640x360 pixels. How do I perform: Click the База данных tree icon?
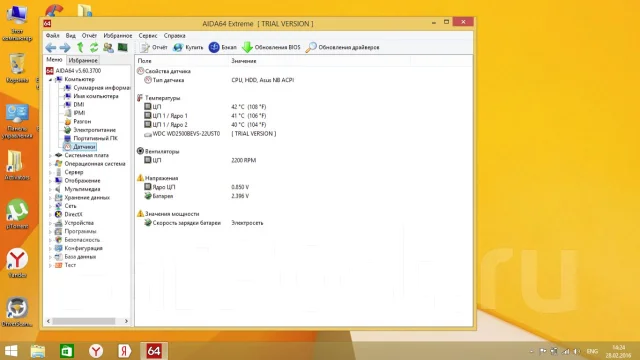pyautogui.click(x=58, y=257)
